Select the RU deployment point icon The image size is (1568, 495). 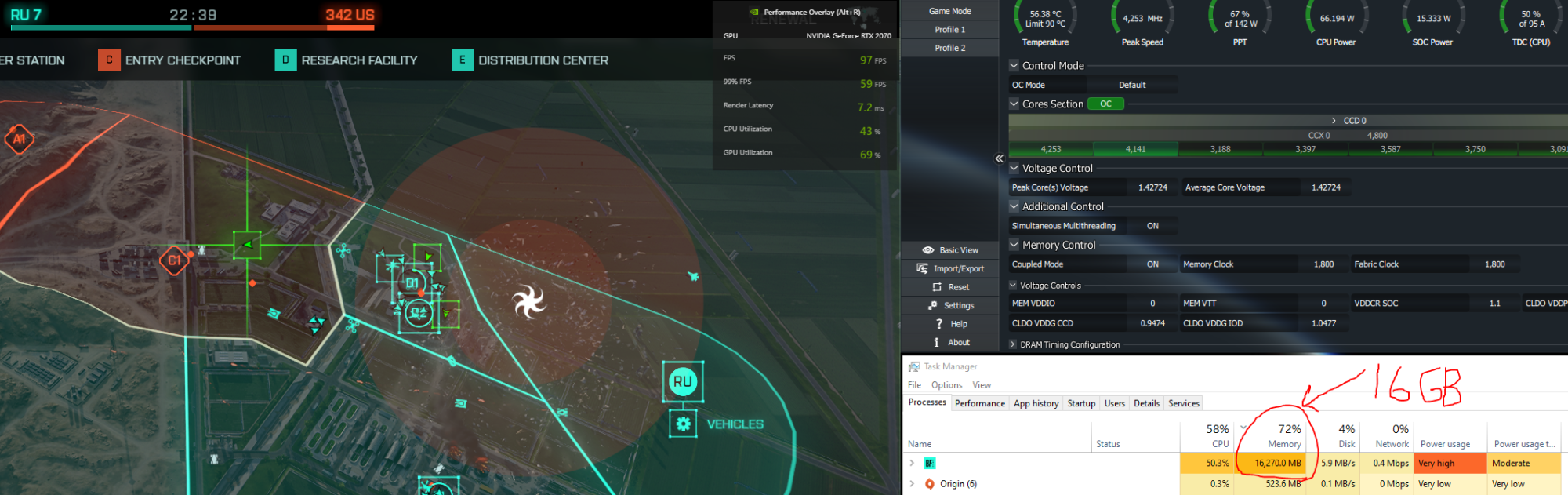click(x=682, y=381)
